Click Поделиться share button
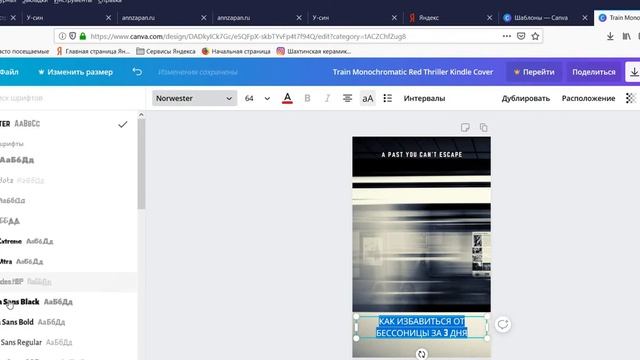This screenshot has width=640, height=360. (593, 72)
